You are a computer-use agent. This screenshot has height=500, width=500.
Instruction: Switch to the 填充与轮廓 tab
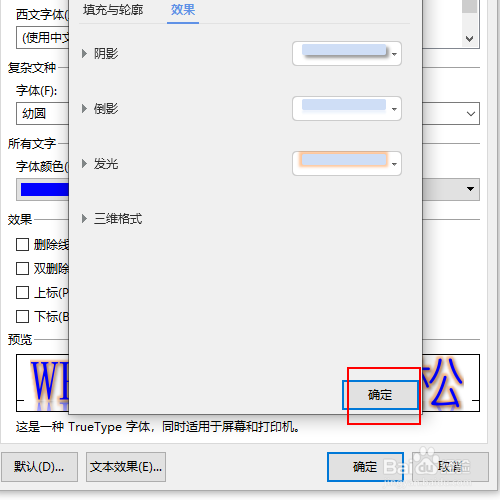tap(113, 10)
